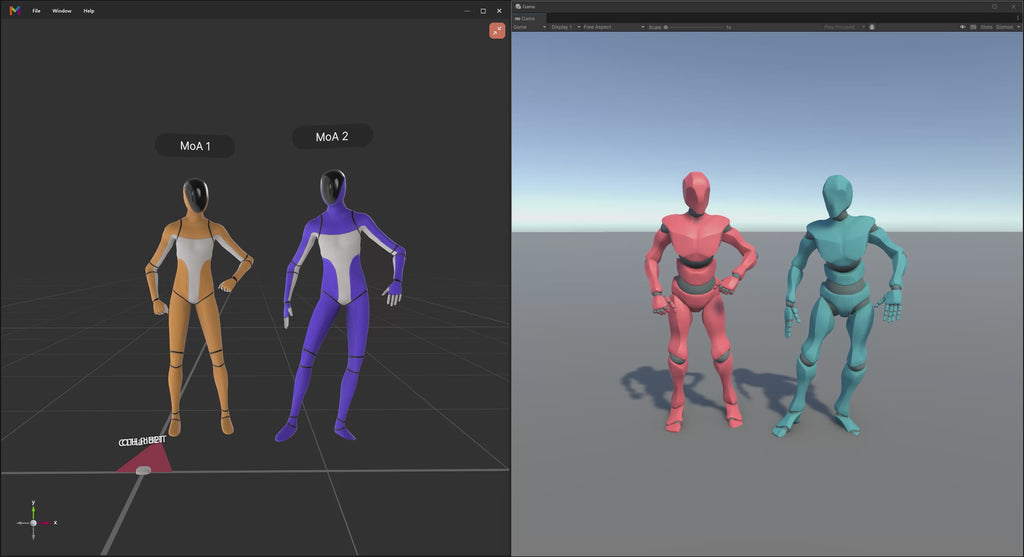Viewport: 1024px width, 557px height.
Task: Expand the Free Aspect resolution dropdown
Action: (614, 27)
